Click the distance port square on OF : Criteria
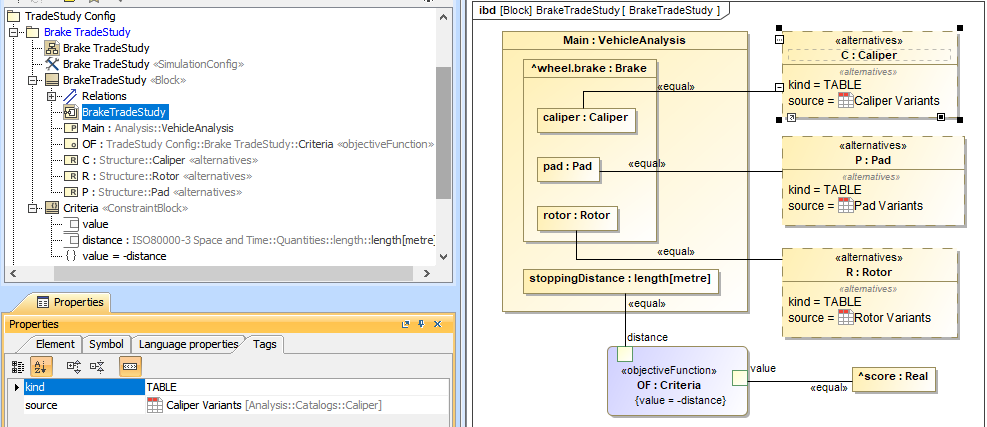The width and height of the screenshot is (987, 427). coord(625,353)
